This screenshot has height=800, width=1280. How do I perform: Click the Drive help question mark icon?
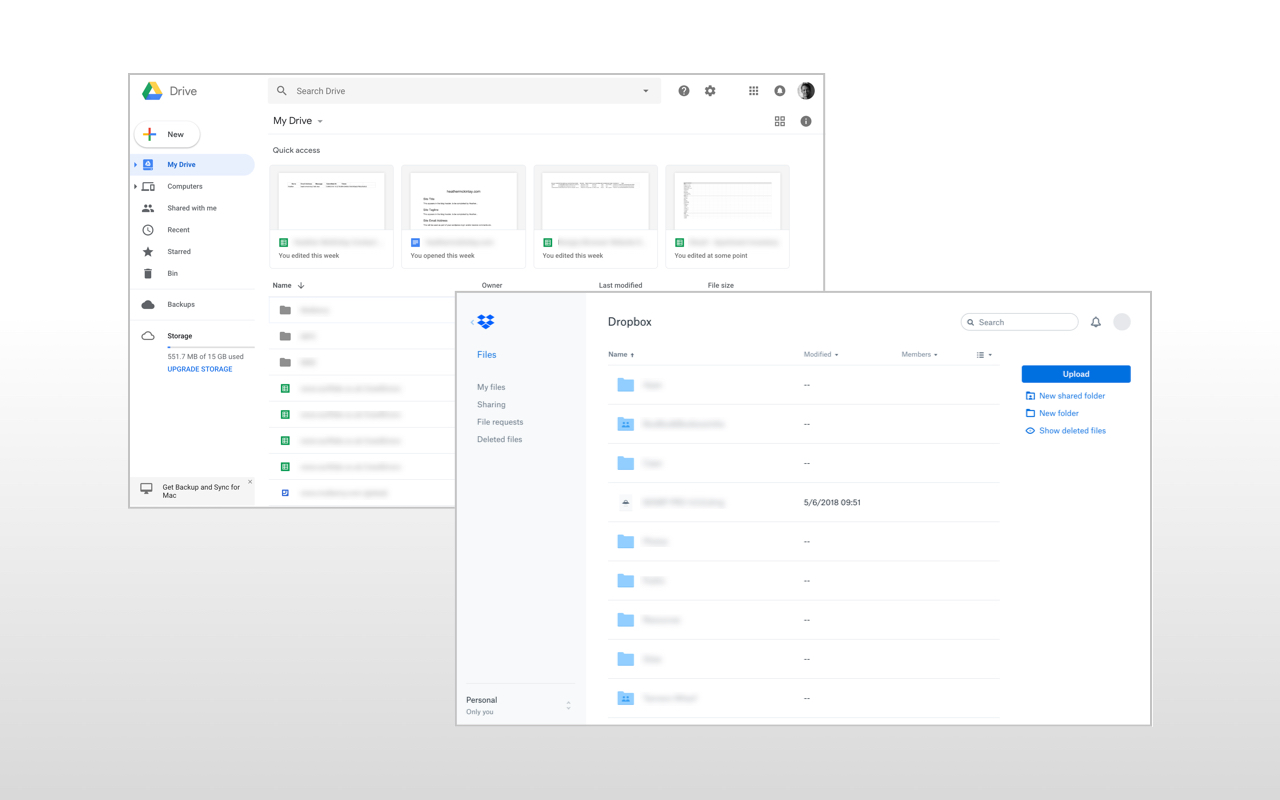pos(684,90)
